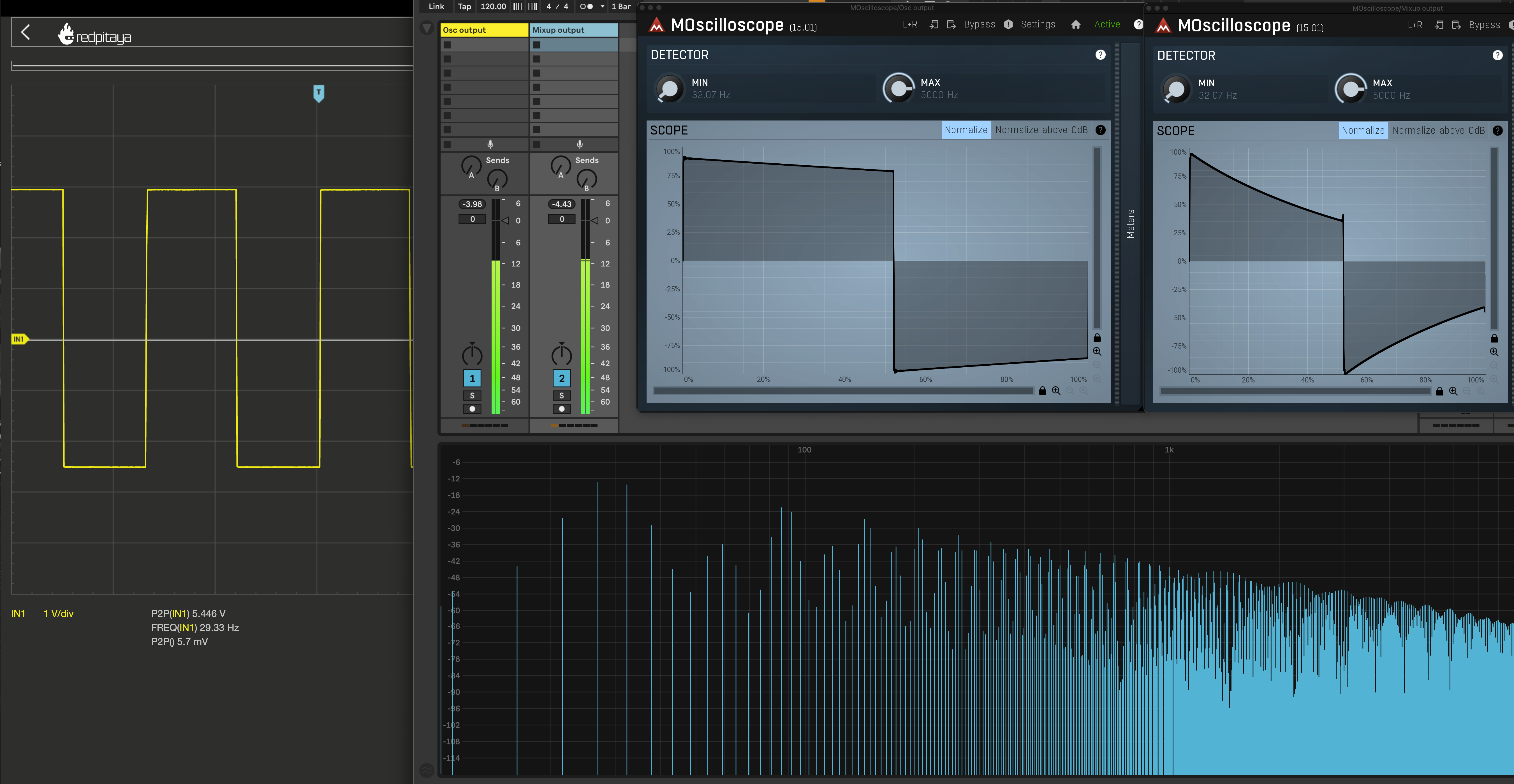Click the pan knob on Mixup output track
Image resolution: width=1514 pixels, height=784 pixels.
point(561,354)
